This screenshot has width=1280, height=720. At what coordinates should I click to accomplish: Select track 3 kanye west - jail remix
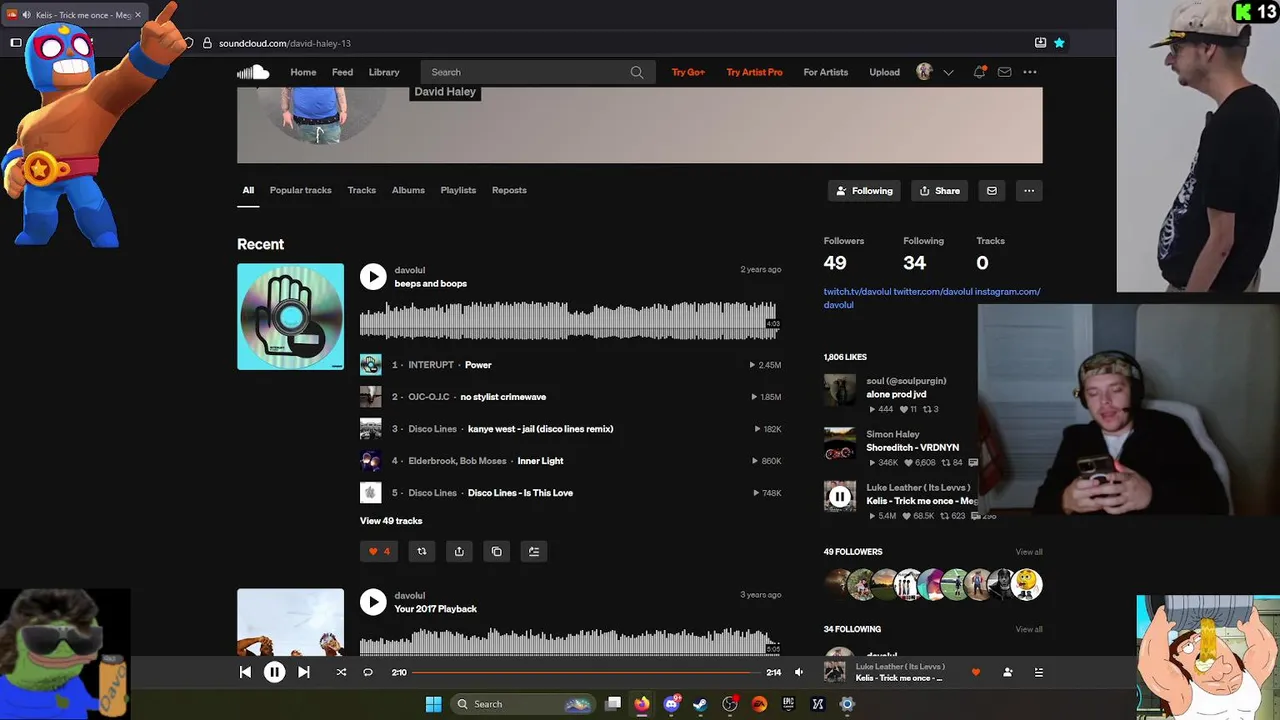tap(570, 429)
